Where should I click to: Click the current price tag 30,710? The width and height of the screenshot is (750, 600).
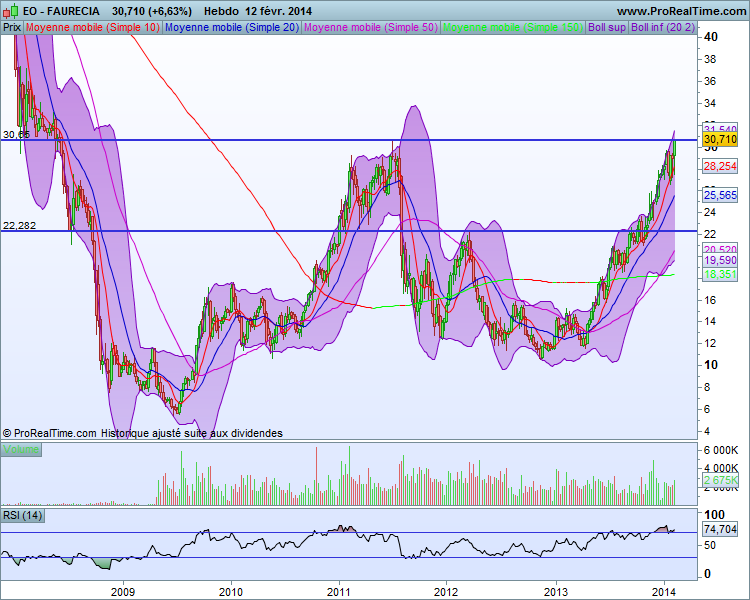(x=720, y=139)
